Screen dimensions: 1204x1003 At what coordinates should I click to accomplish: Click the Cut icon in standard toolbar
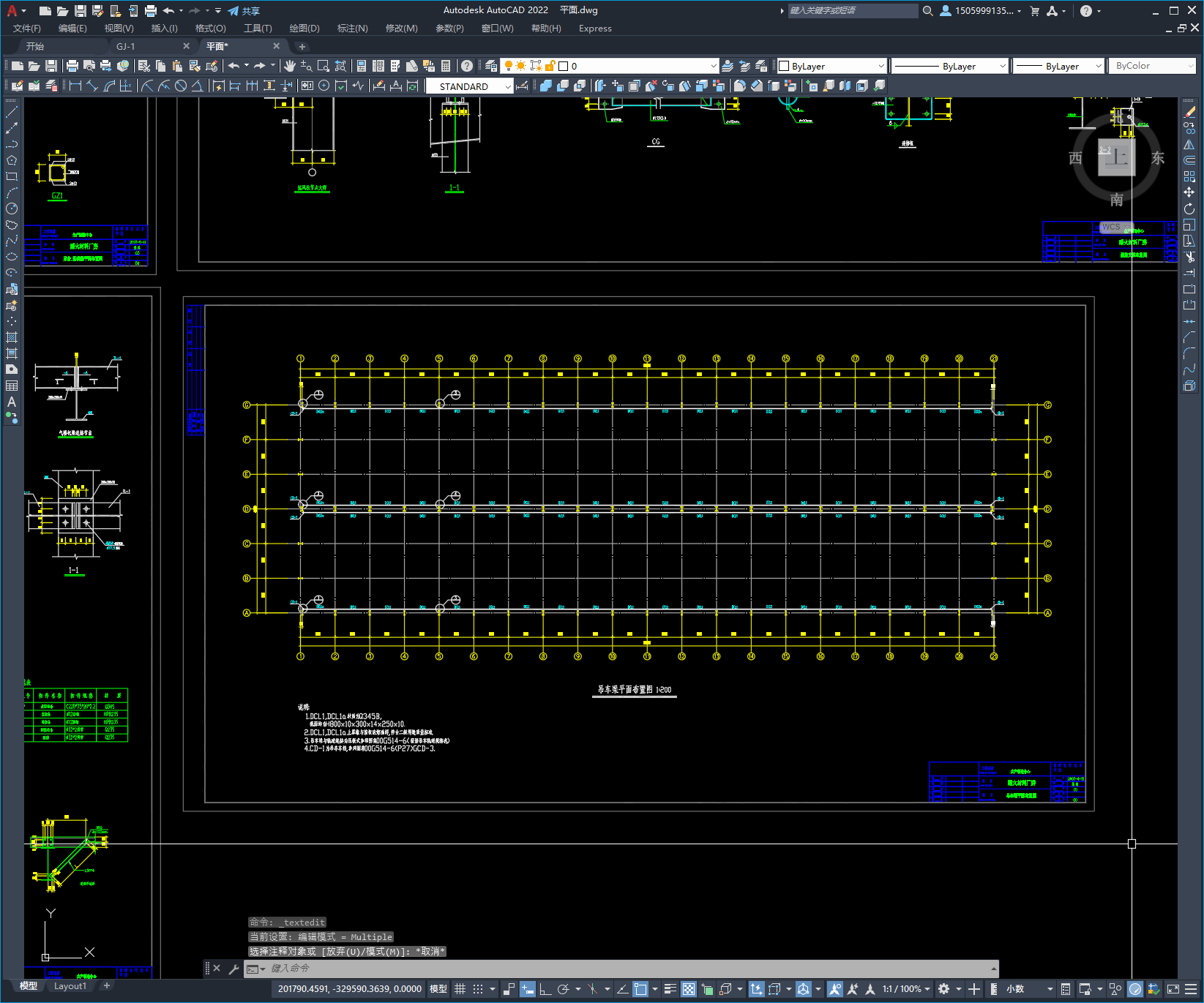coord(144,66)
